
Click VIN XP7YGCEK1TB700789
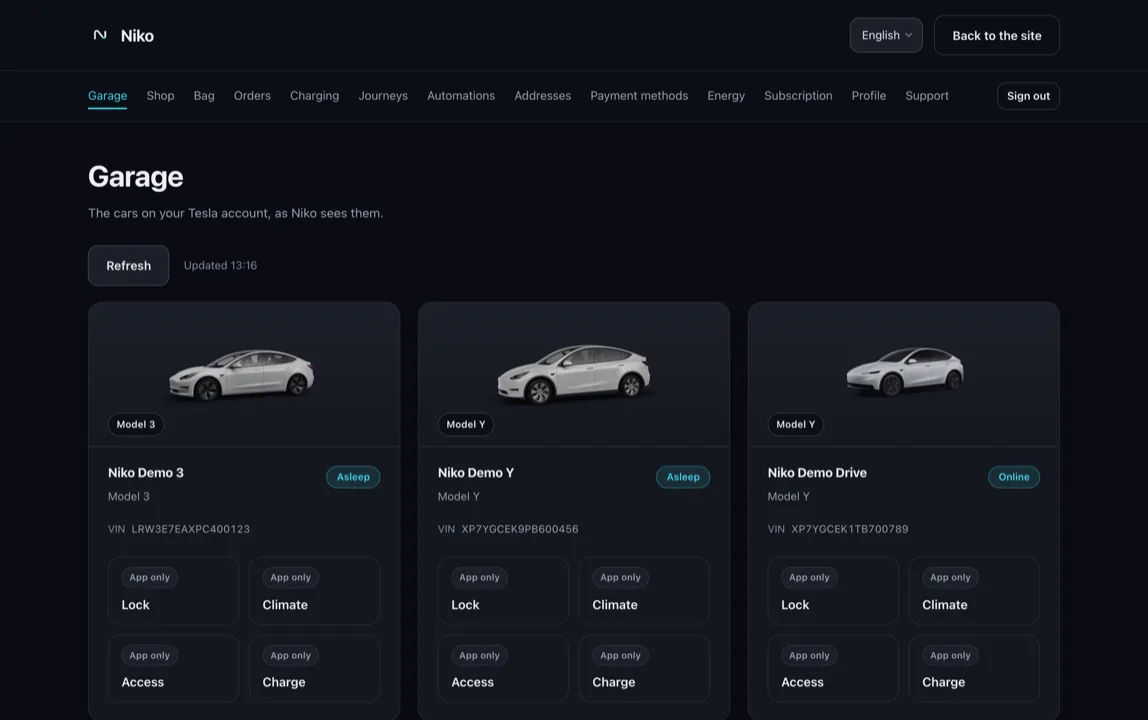pos(838,529)
